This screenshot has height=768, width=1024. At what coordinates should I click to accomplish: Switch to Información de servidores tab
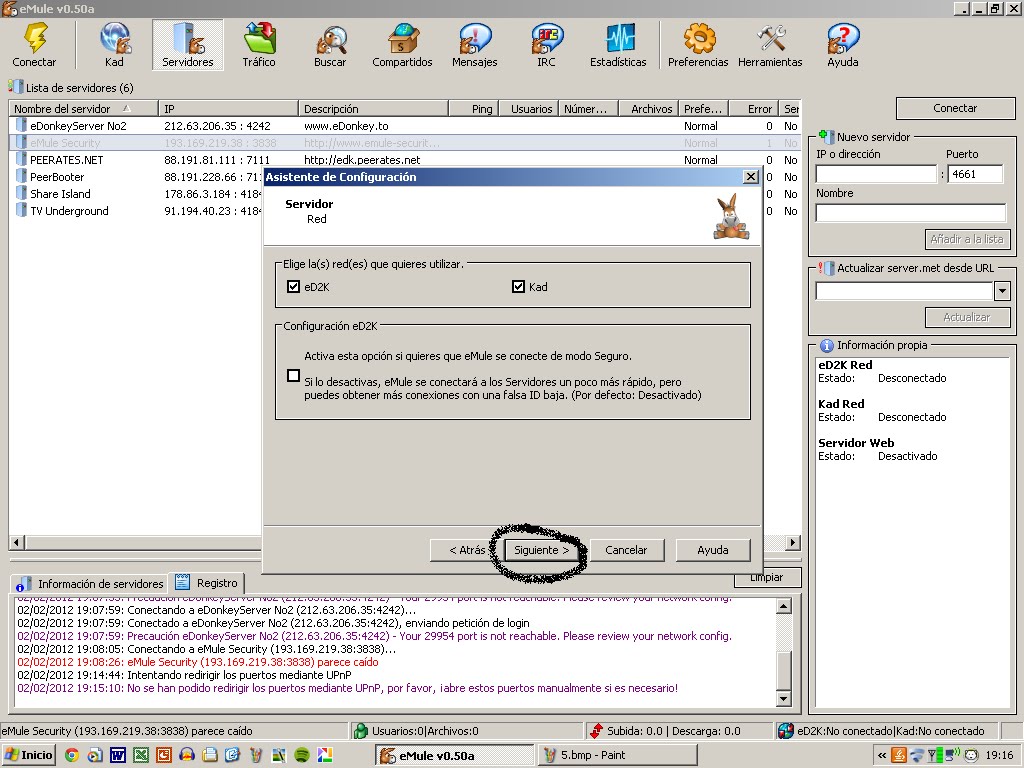tap(90, 583)
